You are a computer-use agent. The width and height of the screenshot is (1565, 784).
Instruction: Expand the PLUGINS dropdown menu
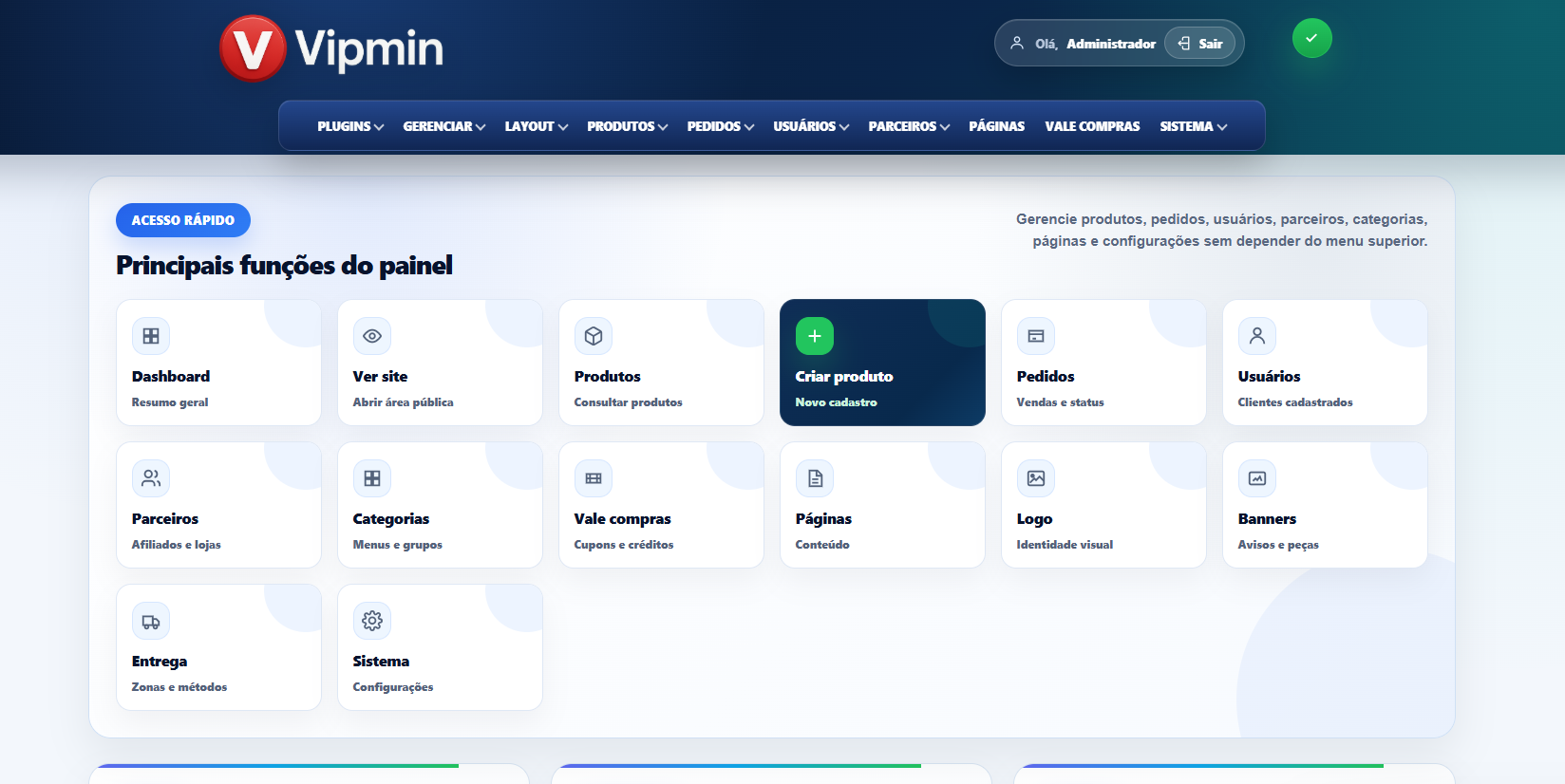350,126
